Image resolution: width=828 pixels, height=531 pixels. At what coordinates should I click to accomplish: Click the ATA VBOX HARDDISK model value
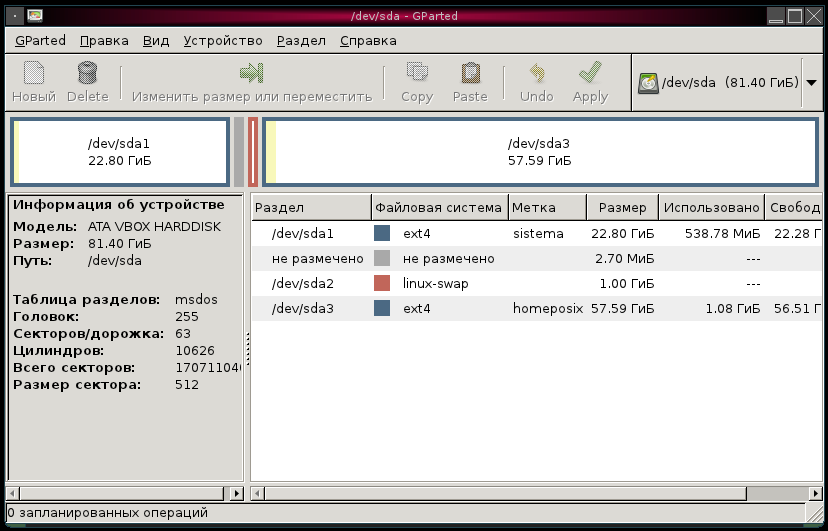pyautogui.click(x=154, y=226)
